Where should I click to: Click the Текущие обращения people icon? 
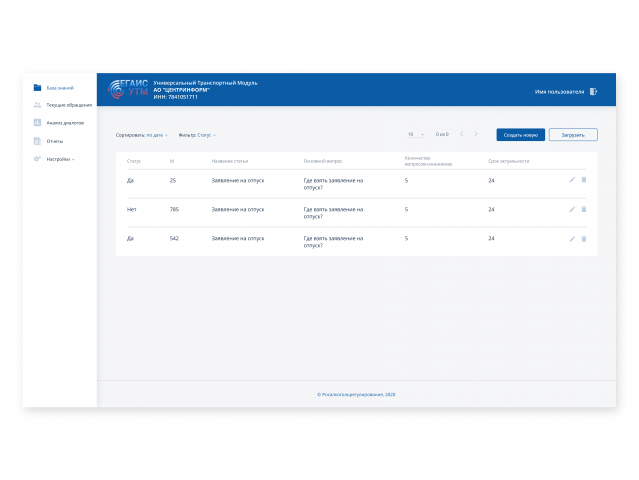tap(37, 105)
